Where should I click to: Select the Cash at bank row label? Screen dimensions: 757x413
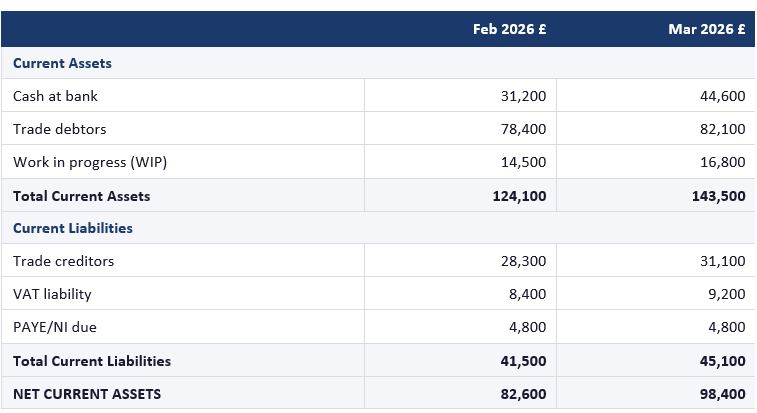(55, 96)
